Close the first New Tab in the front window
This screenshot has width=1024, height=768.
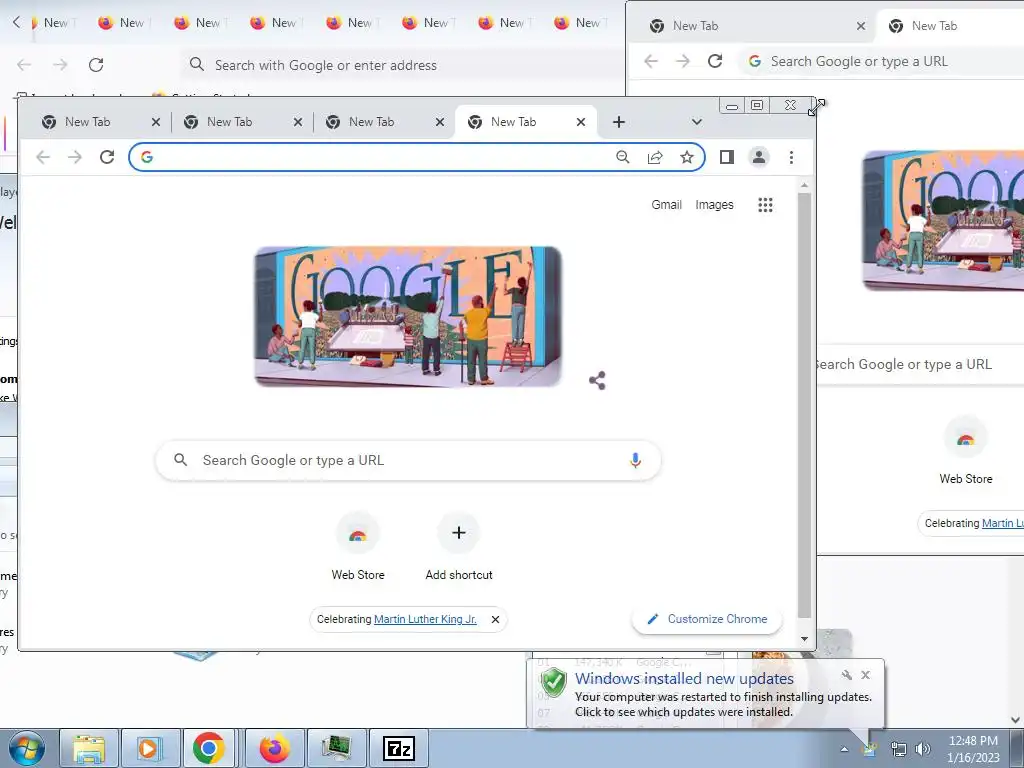click(x=155, y=121)
